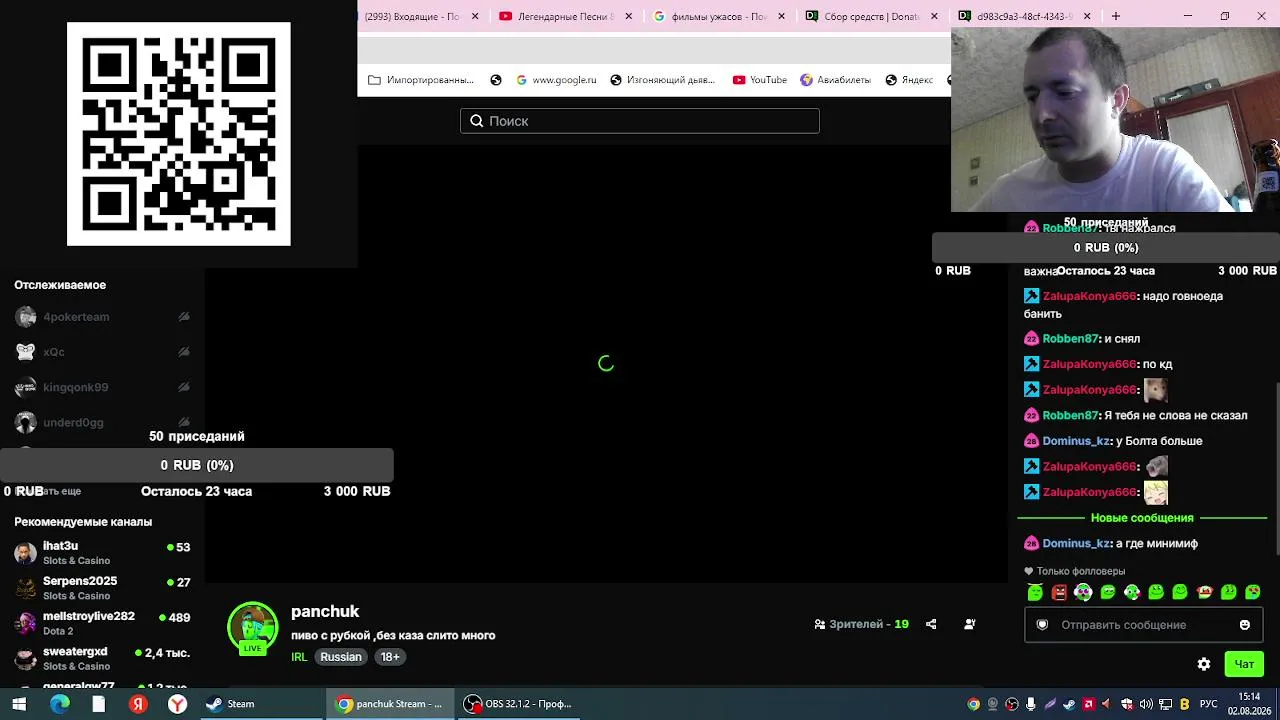Viewport: 1280px width, 720px height.
Task: Click the viewers count Зрителей - 19
Action: coord(861,624)
